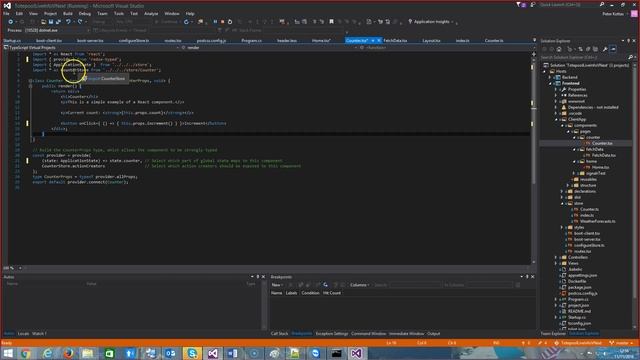Open Skype from the Windows taskbar
This screenshot has width=640, height=360.
pos(192,353)
